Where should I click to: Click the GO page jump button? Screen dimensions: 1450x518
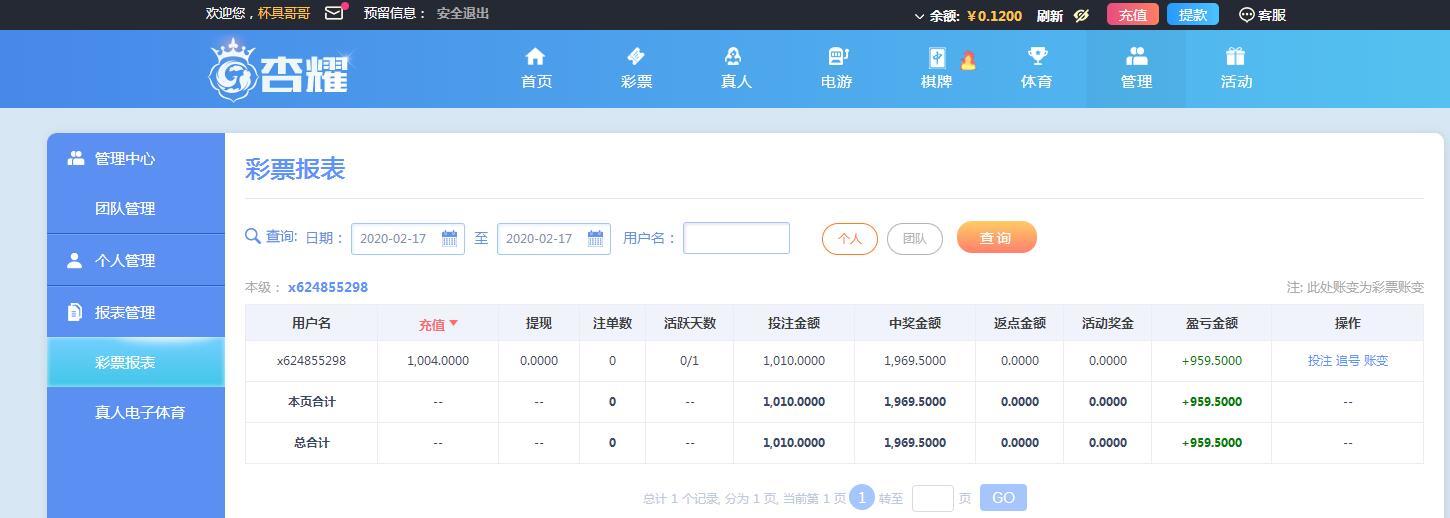pyautogui.click(x=1003, y=498)
